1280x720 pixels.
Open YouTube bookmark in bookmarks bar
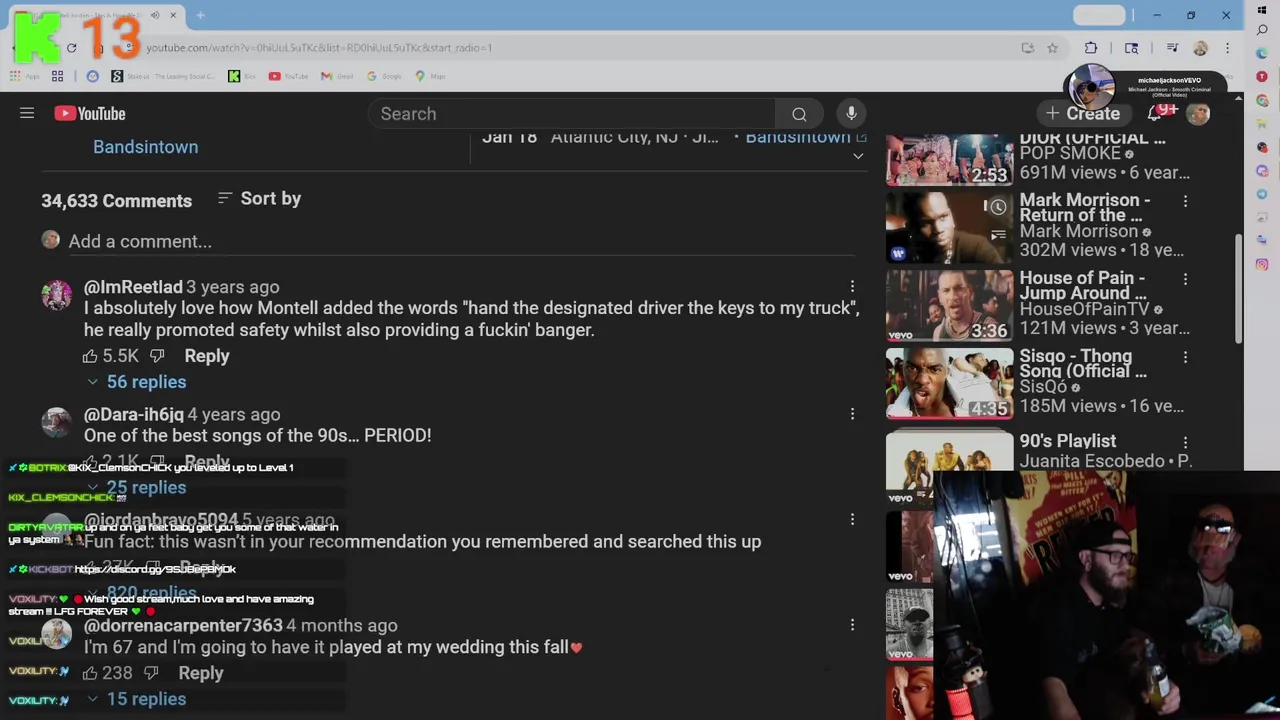point(288,76)
